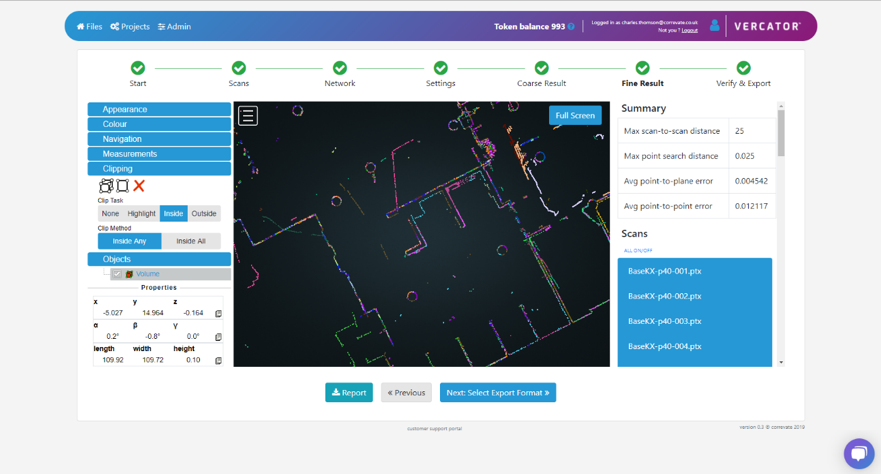Select the Inside All clip method
This screenshot has width=881, height=474.
click(191, 241)
